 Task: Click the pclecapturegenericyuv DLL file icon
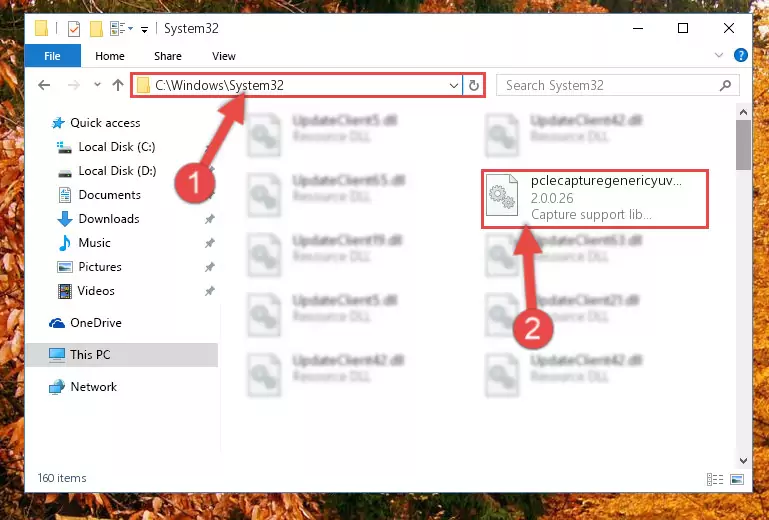click(502, 196)
